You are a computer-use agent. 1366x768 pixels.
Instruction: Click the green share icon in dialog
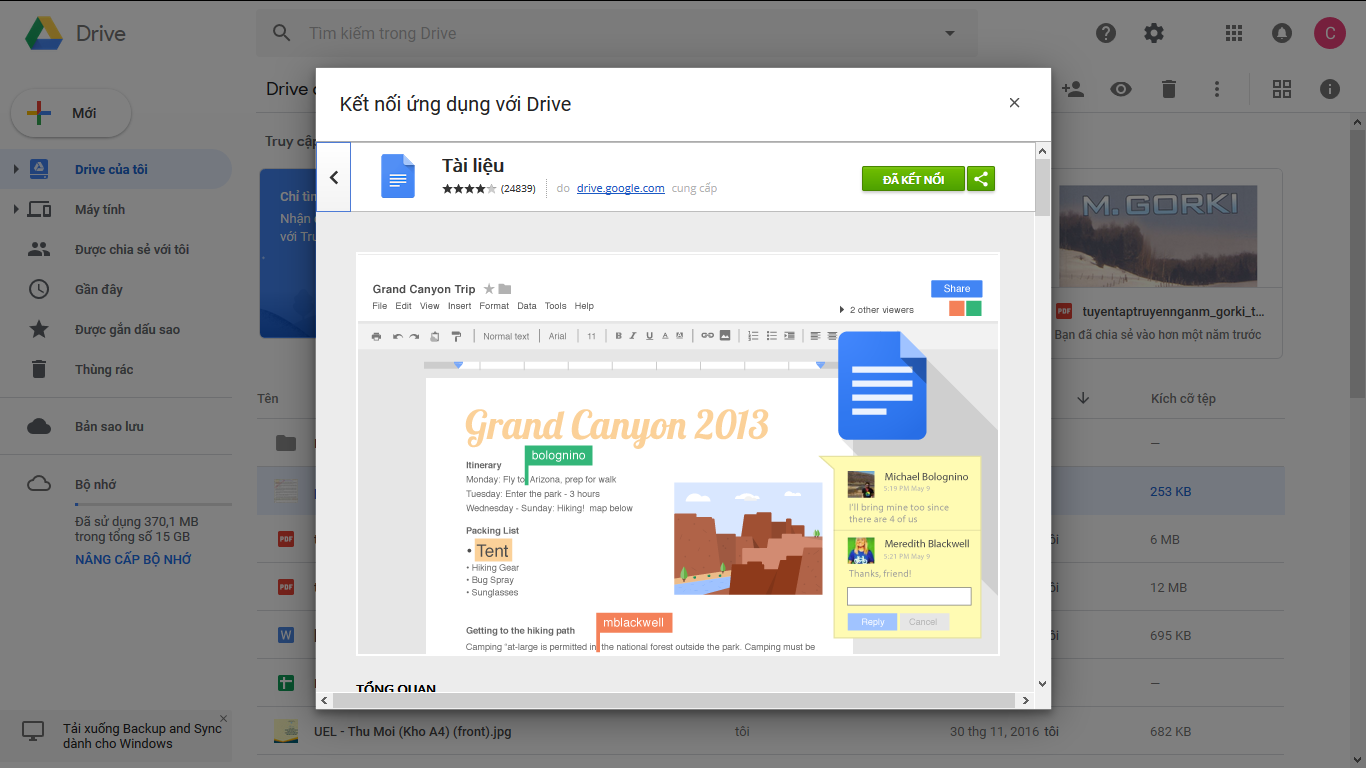[x=981, y=179]
